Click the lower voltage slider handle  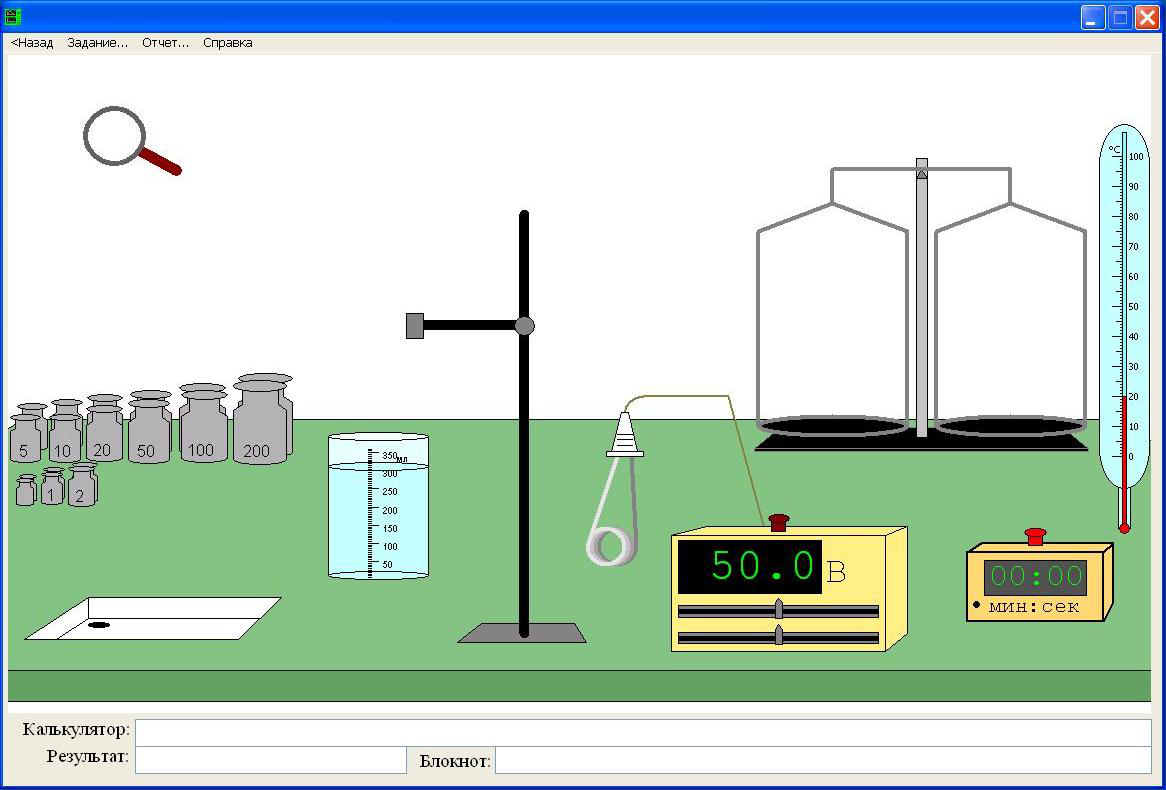click(x=778, y=636)
